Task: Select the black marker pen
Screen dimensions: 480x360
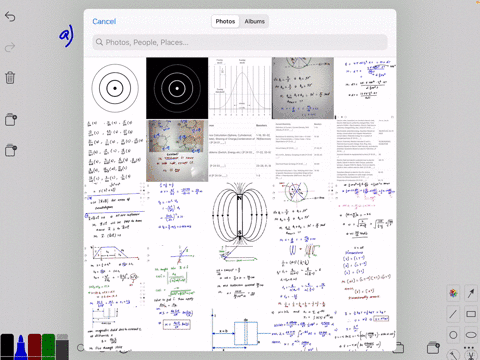Action: coord(7,346)
